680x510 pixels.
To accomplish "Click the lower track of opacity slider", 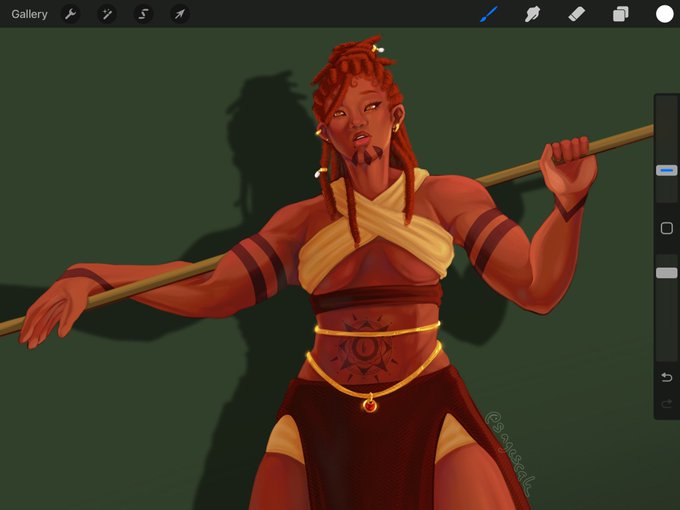I will (x=667, y=320).
